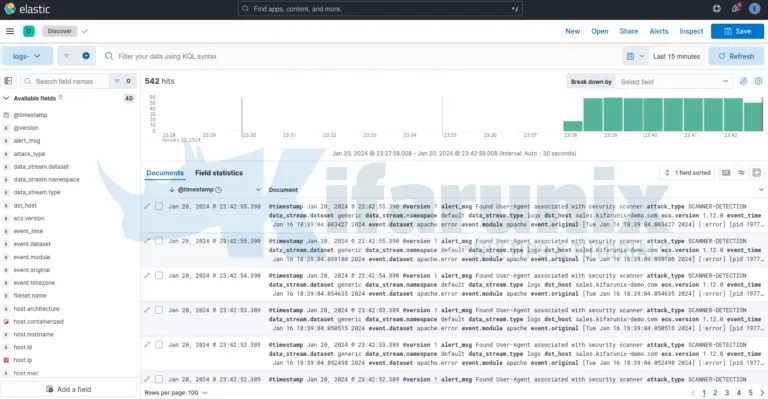Viewport: 768px width, 399px height.
Task: Click Open in the top menu
Action: [x=600, y=31]
